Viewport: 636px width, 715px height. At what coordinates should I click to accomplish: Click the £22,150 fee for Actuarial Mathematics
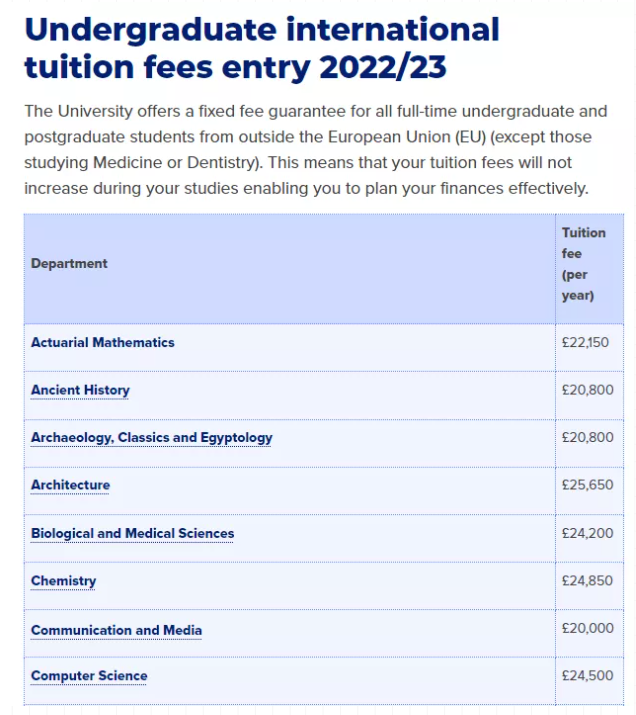pos(585,342)
